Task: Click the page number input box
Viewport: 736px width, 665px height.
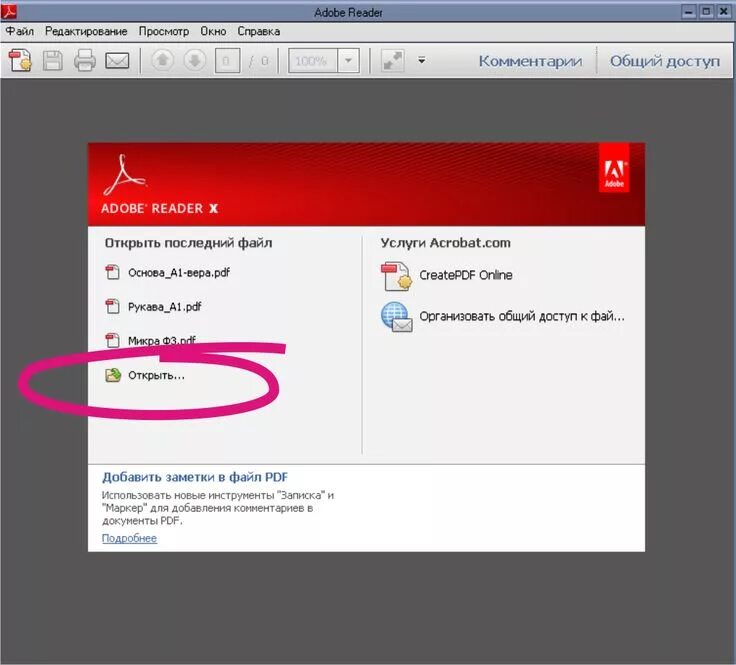Action: click(227, 61)
